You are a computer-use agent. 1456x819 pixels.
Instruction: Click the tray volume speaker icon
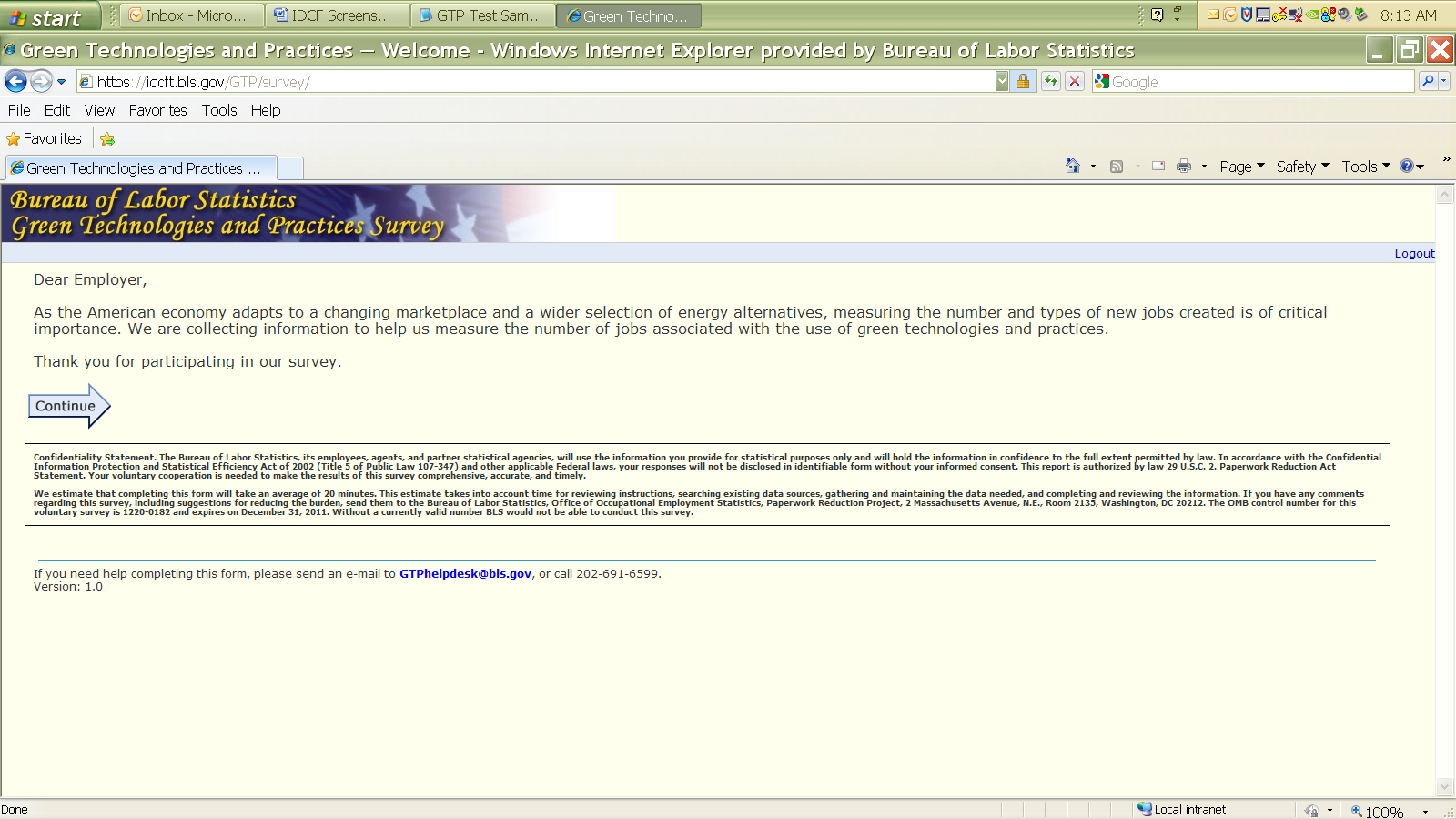[x=1343, y=15]
